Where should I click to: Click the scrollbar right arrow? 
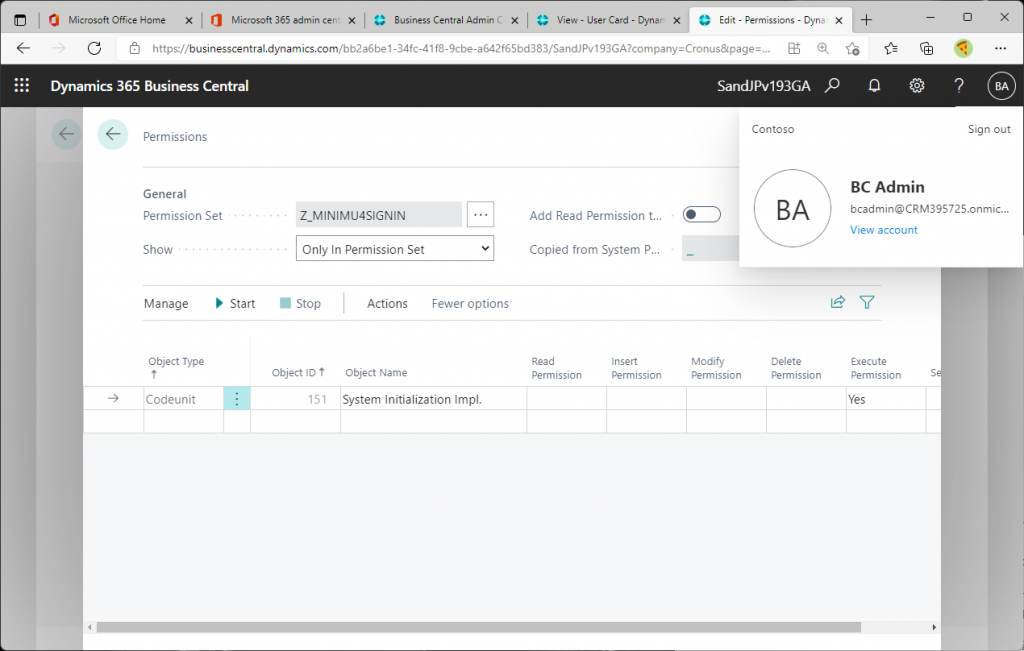coord(934,627)
